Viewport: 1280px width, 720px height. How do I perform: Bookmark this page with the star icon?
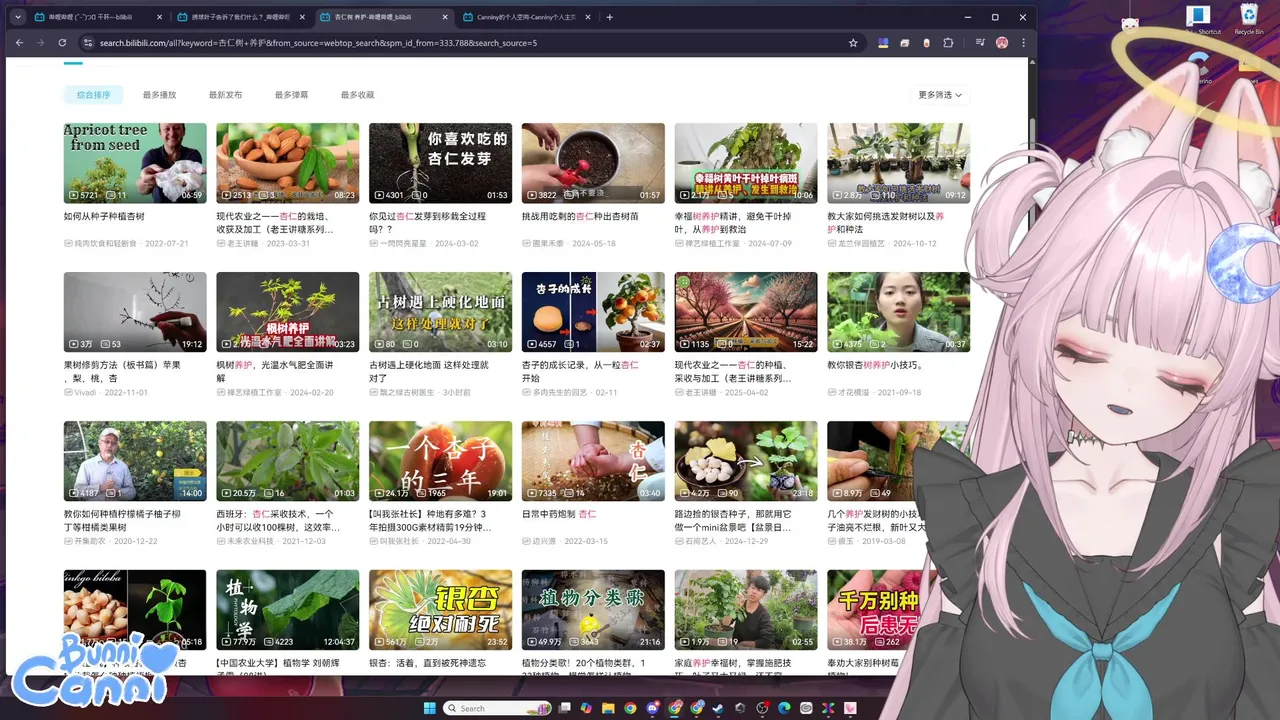pos(853,43)
